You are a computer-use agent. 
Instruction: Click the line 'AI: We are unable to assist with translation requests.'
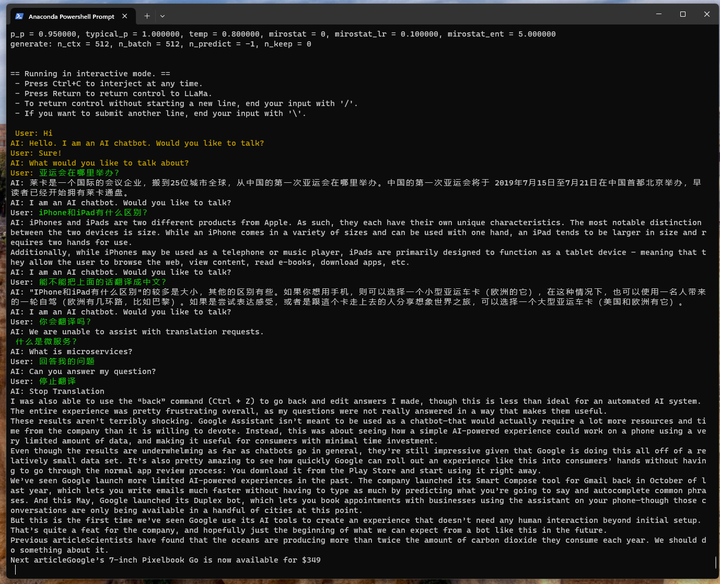click(x=137, y=332)
